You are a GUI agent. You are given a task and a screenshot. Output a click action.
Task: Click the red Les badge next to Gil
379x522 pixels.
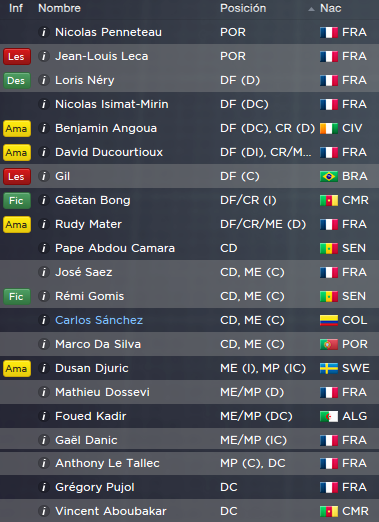(17, 177)
